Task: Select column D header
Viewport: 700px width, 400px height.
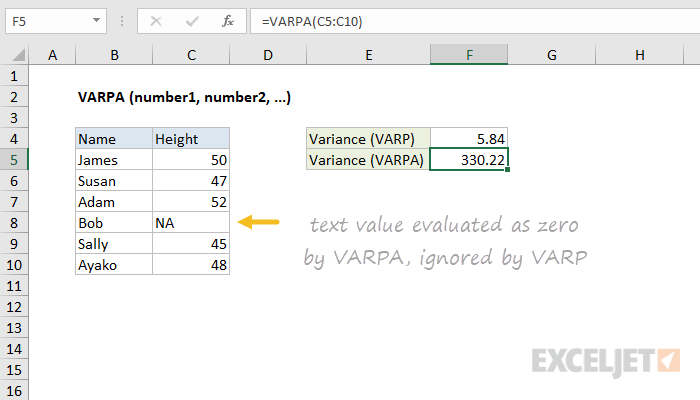Action: (268, 55)
